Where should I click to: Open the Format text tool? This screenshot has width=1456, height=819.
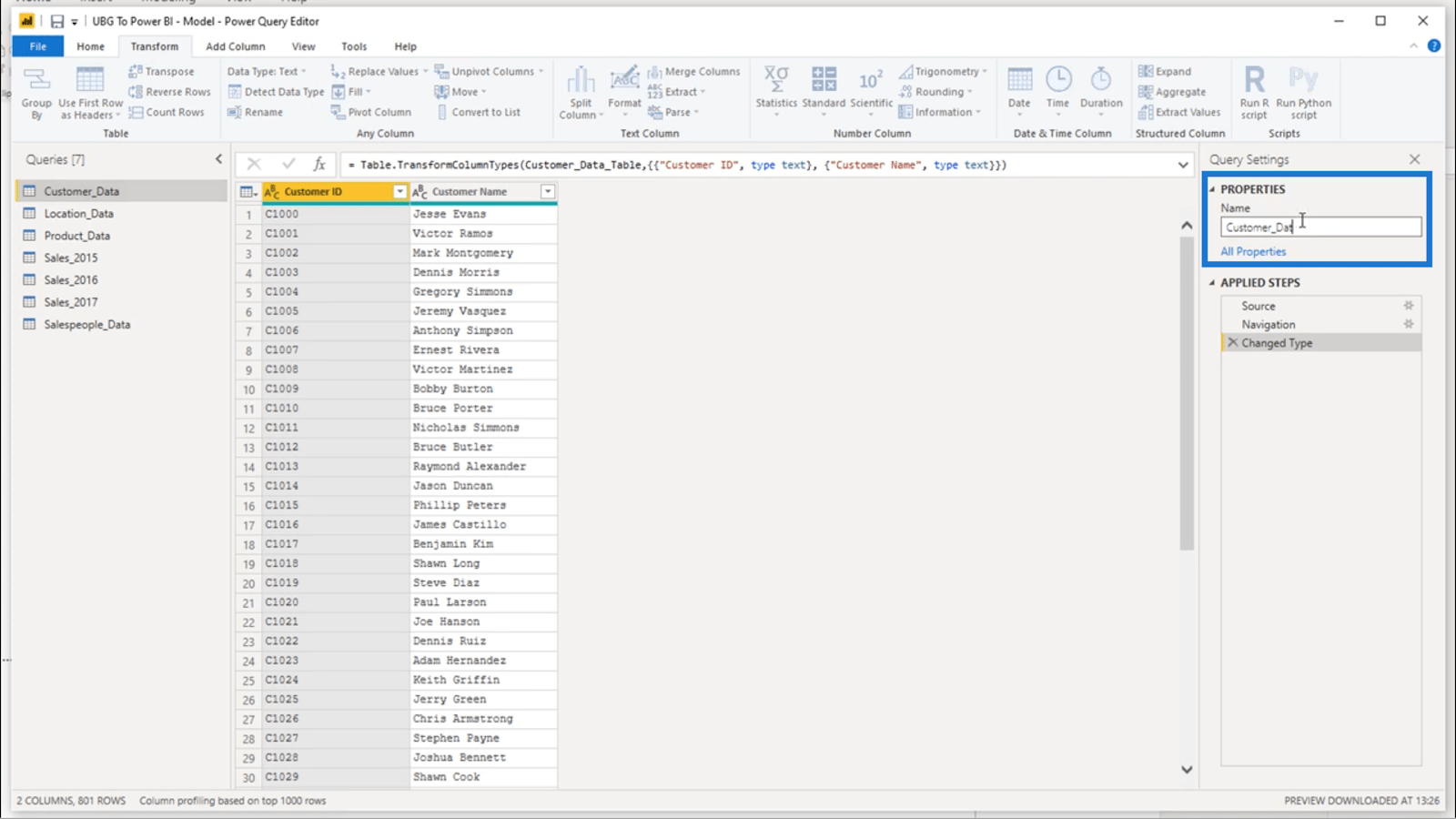point(624,91)
